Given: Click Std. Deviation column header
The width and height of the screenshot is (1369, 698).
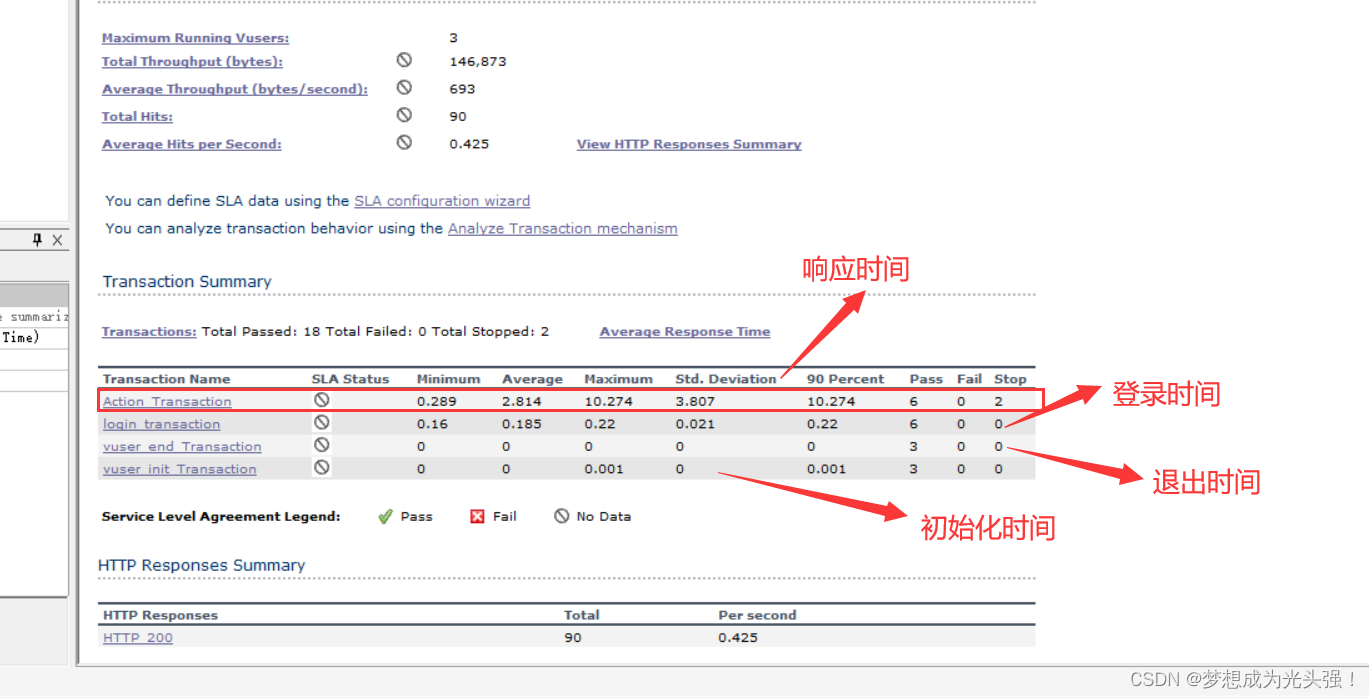Looking at the screenshot, I should (x=726, y=379).
